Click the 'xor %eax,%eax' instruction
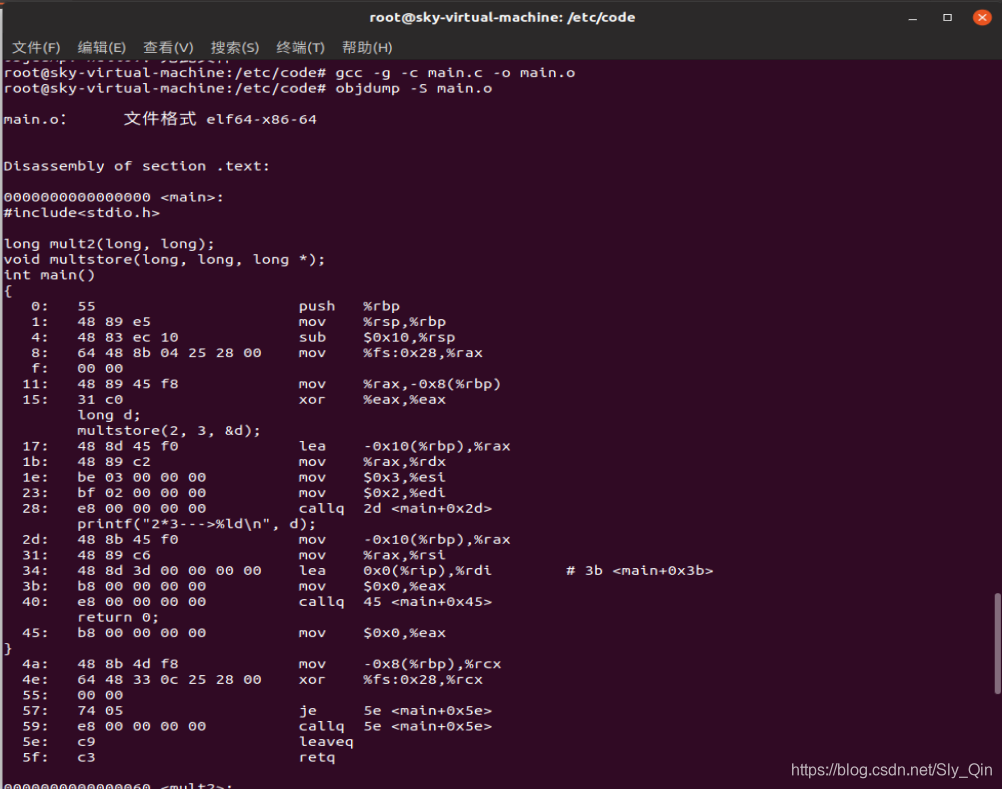The image size is (1002, 789). (x=372, y=399)
